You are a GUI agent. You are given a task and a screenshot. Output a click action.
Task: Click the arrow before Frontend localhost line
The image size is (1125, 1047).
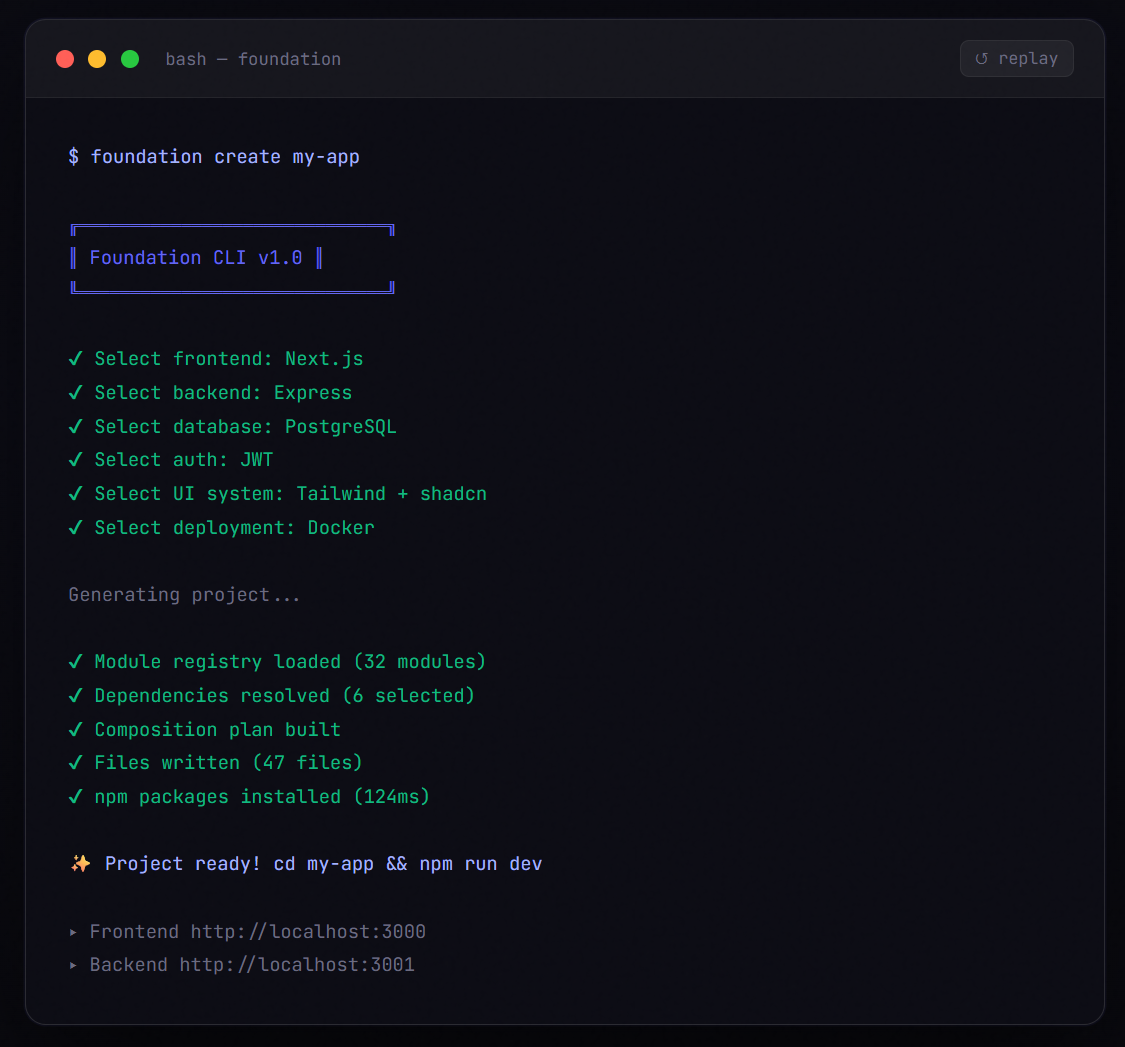[x=73, y=931]
